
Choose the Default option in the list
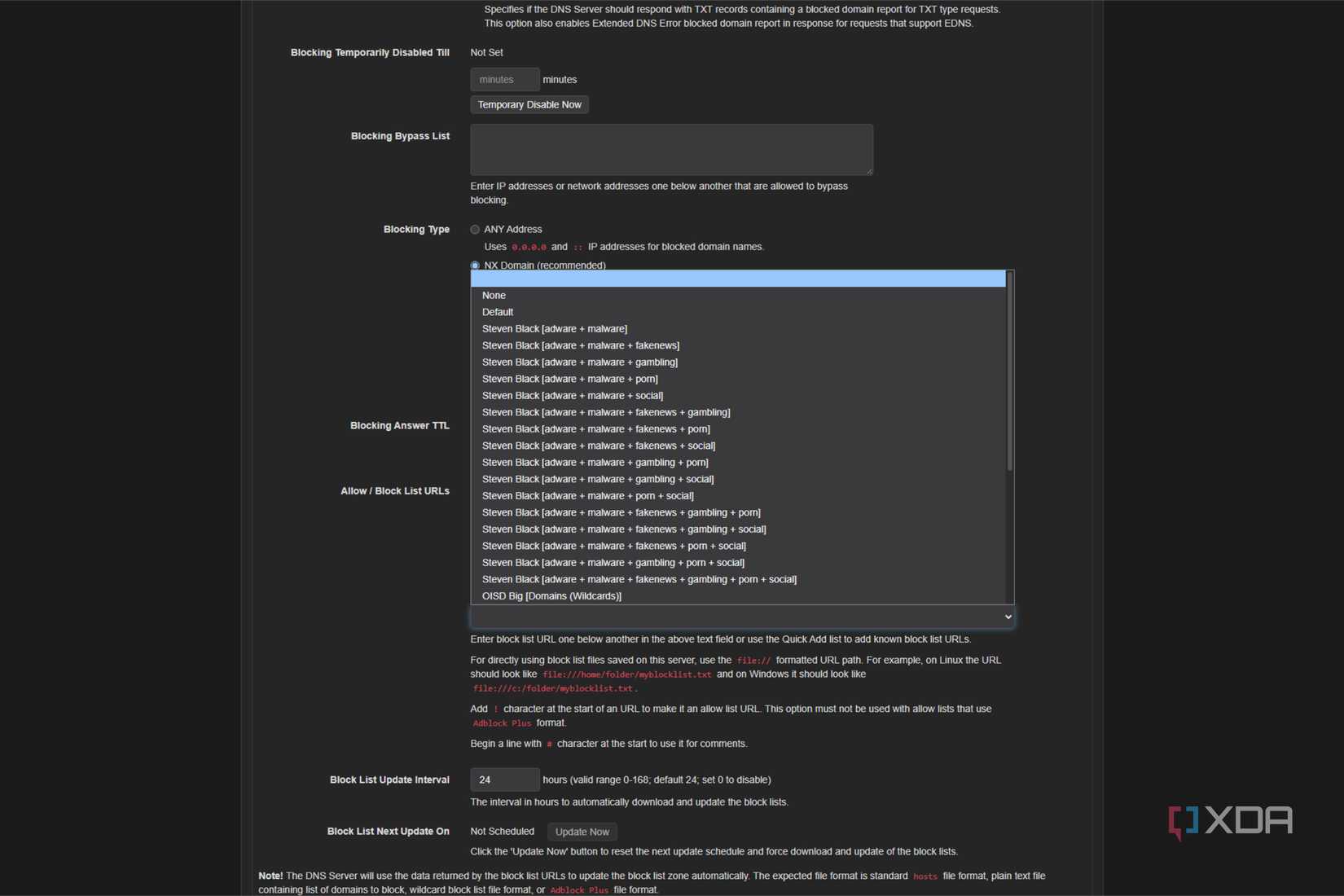tap(738, 312)
